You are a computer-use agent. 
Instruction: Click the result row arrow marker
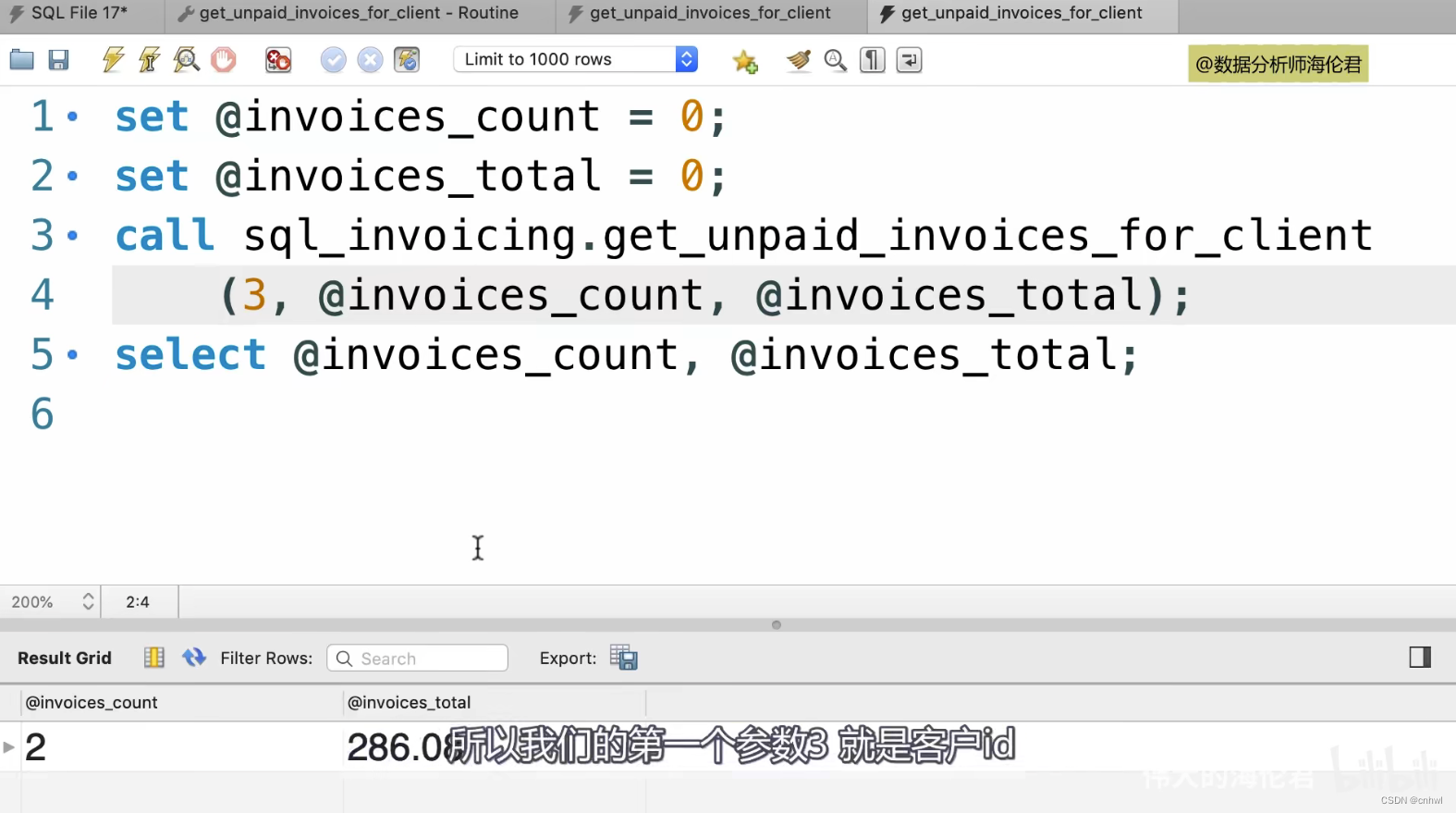coord(9,747)
